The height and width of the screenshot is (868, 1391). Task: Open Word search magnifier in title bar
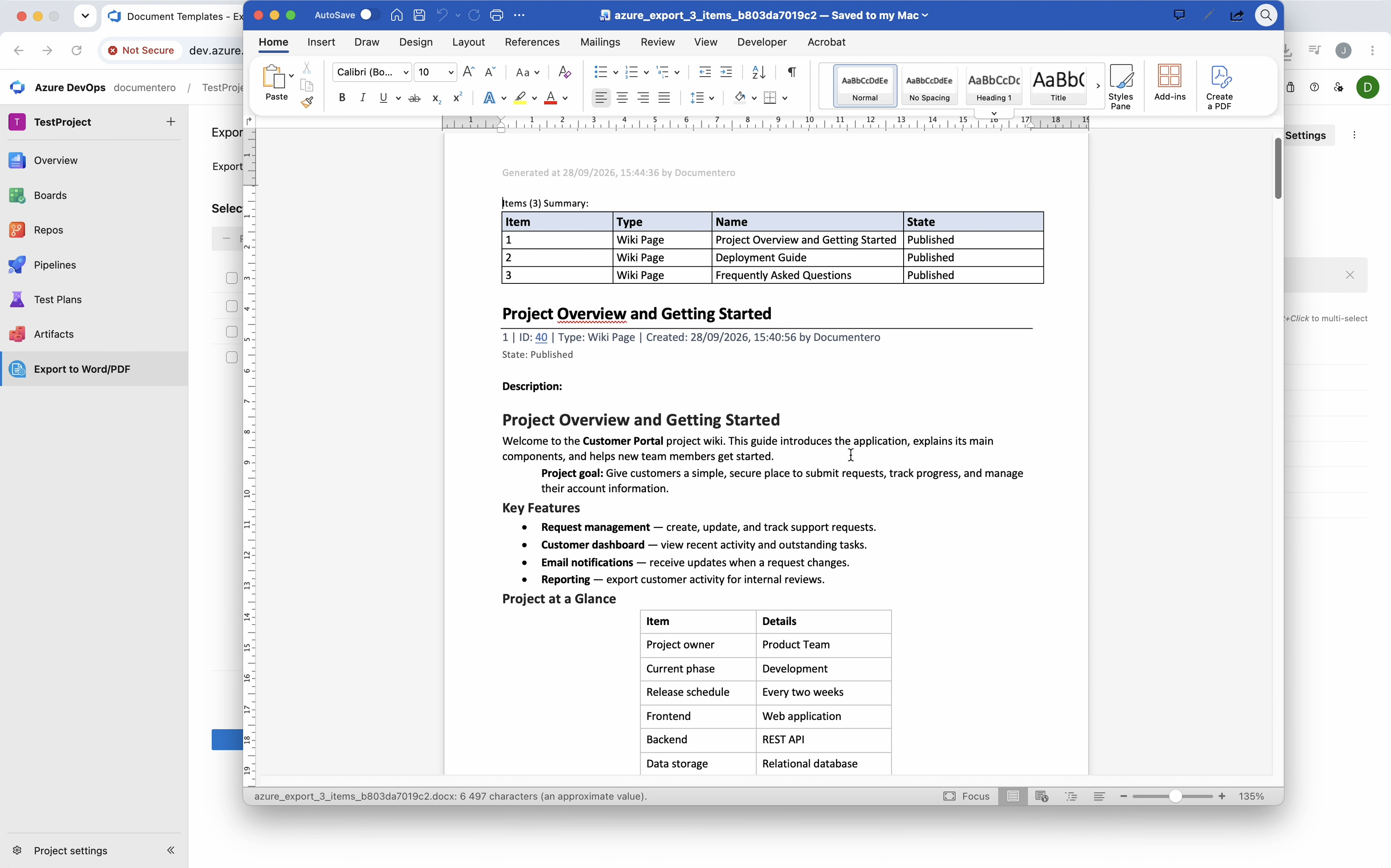pos(1266,15)
